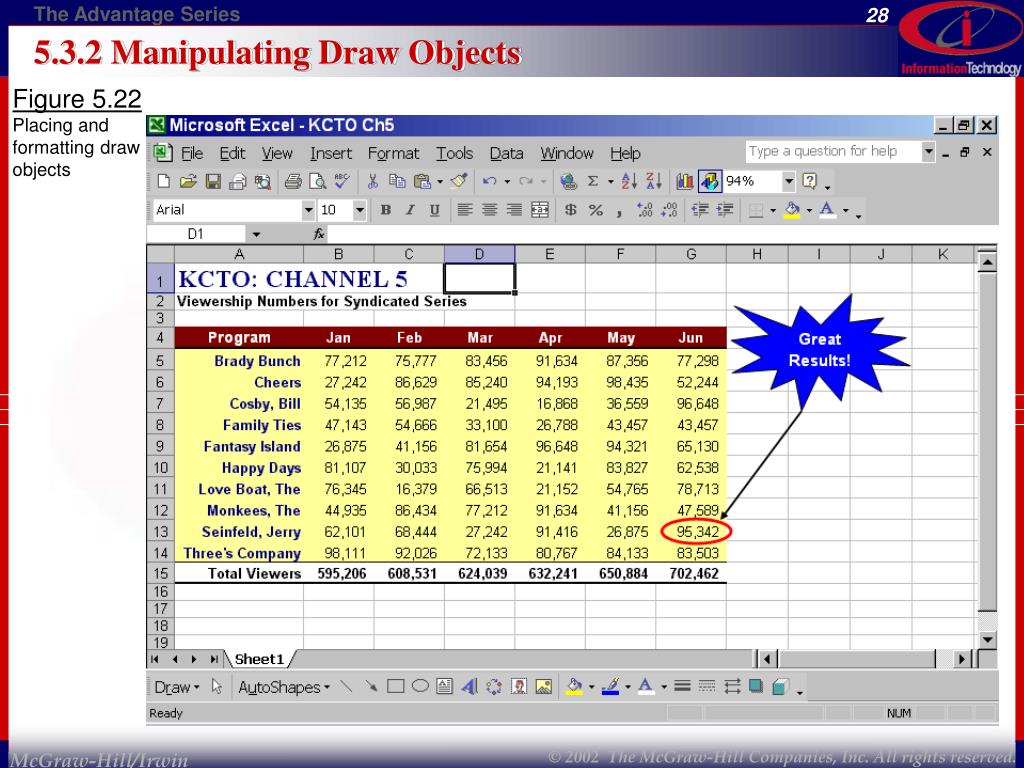Launch the Chart Wizard icon
This screenshot has width=1024, height=768.
coord(684,181)
